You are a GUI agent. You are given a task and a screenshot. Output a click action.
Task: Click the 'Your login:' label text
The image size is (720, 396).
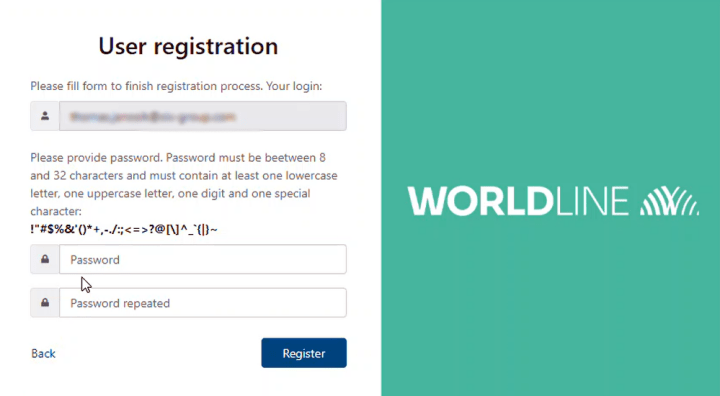click(294, 86)
